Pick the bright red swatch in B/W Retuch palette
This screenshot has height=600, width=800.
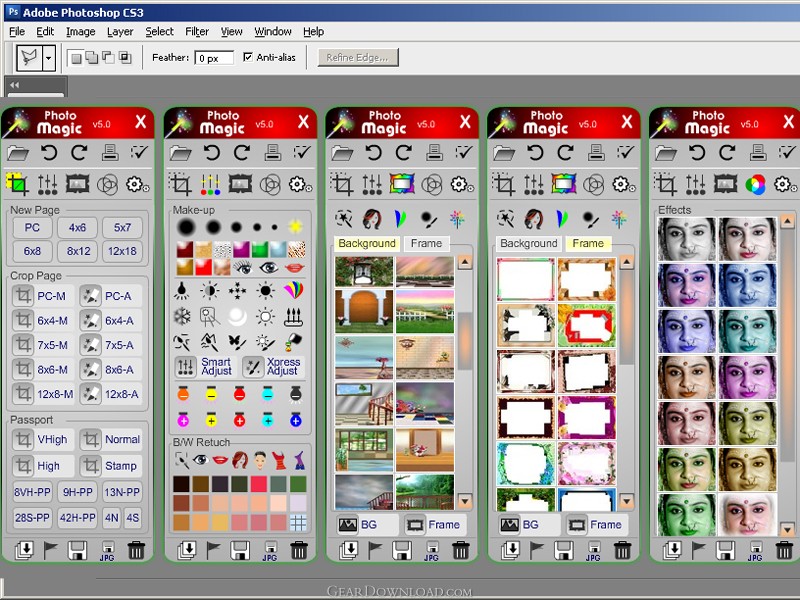pos(259,484)
